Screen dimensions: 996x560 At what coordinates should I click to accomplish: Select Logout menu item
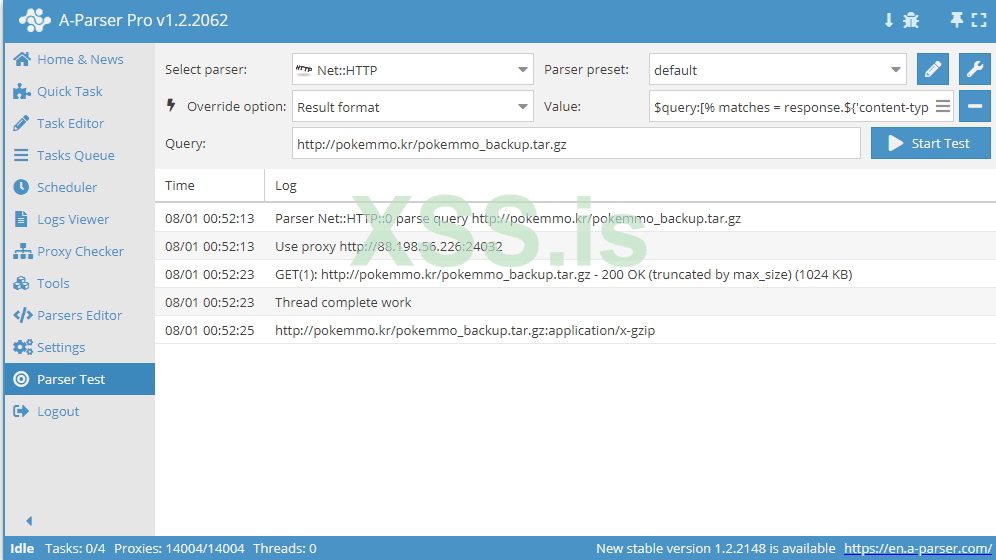click(79, 411)
